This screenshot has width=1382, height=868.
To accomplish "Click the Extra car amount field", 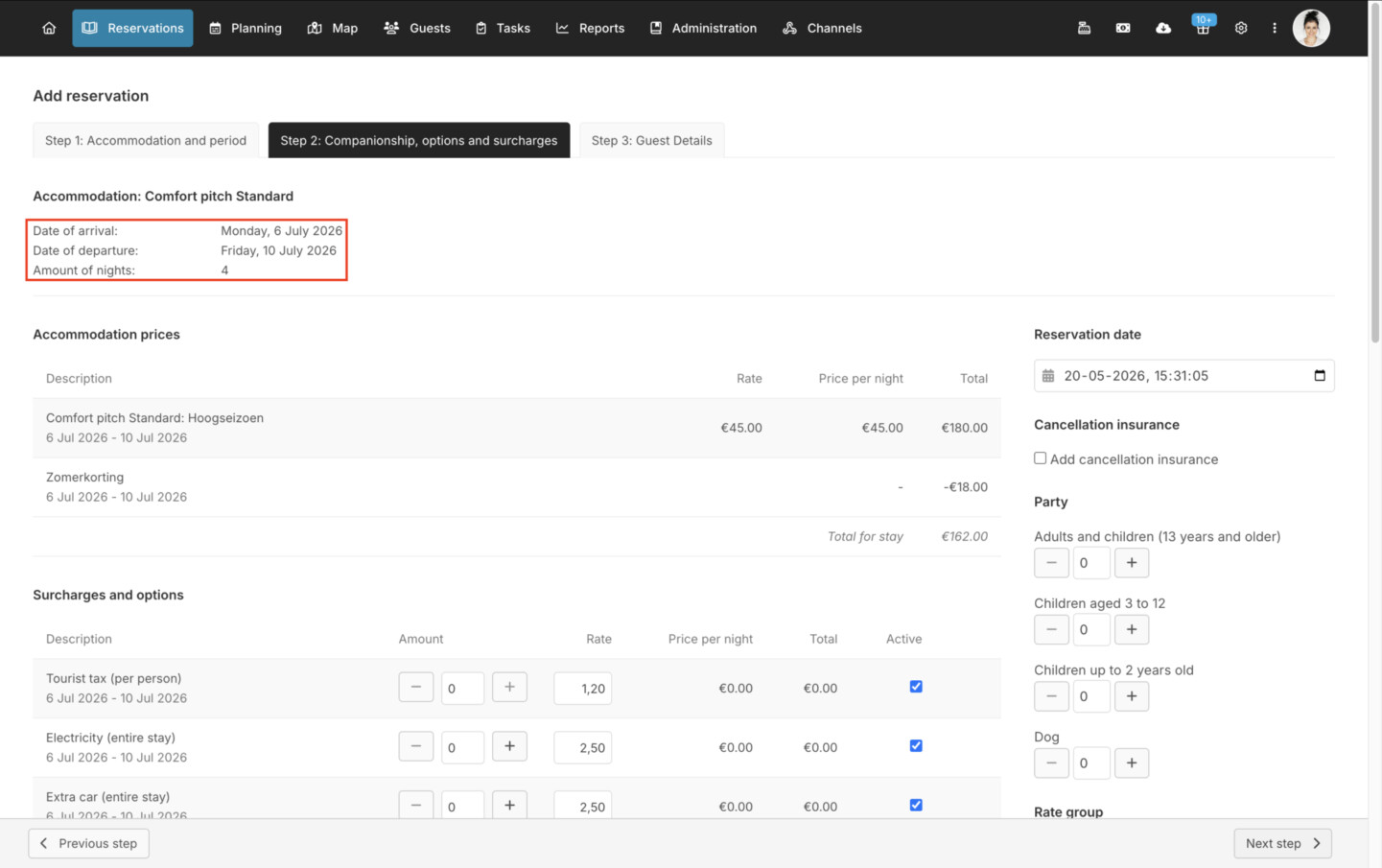I will pos(462,806).
